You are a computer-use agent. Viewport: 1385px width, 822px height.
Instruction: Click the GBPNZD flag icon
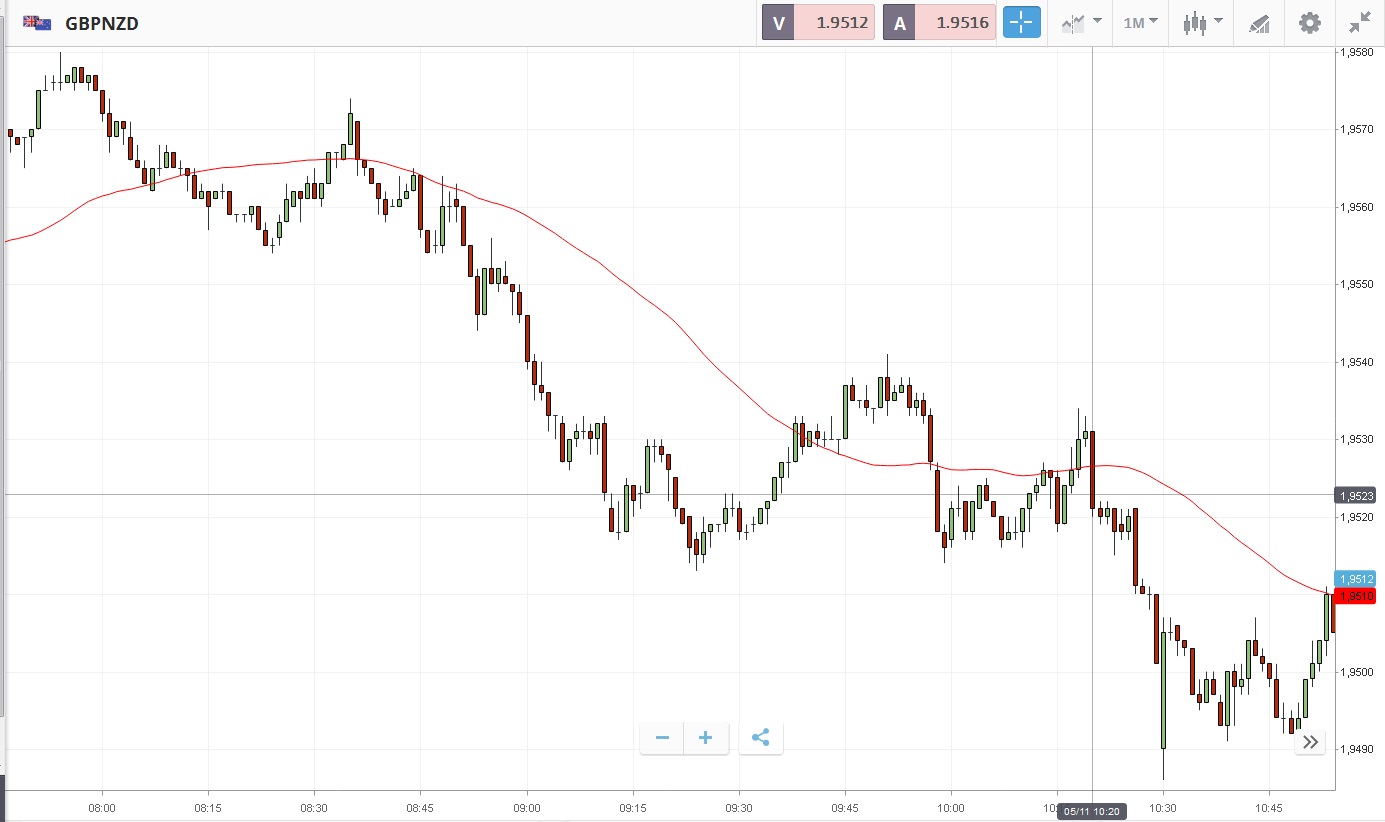click(37, 22)
